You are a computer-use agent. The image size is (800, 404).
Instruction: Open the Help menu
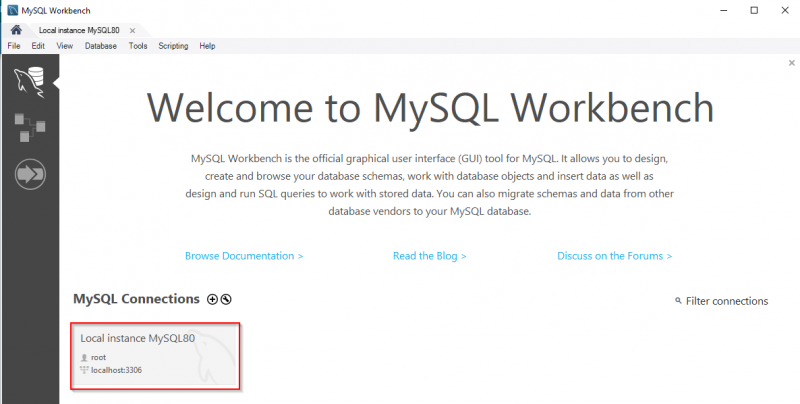pyautogui.click(x=207, y=46)
